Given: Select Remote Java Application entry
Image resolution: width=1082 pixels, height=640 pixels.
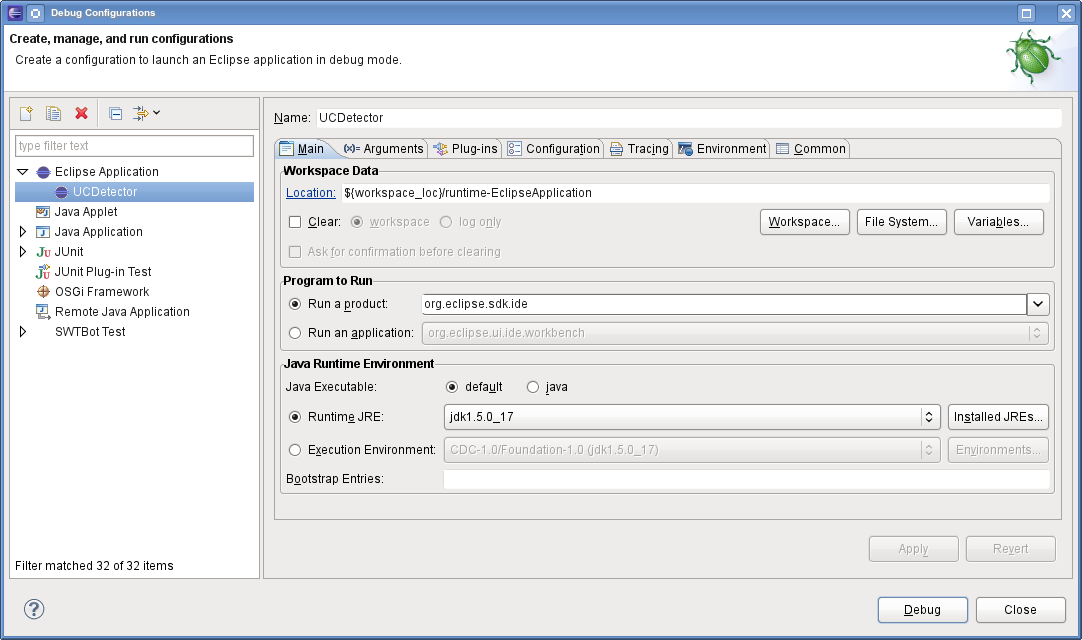Looking at the screenshot, I should (x=121, y=312).
